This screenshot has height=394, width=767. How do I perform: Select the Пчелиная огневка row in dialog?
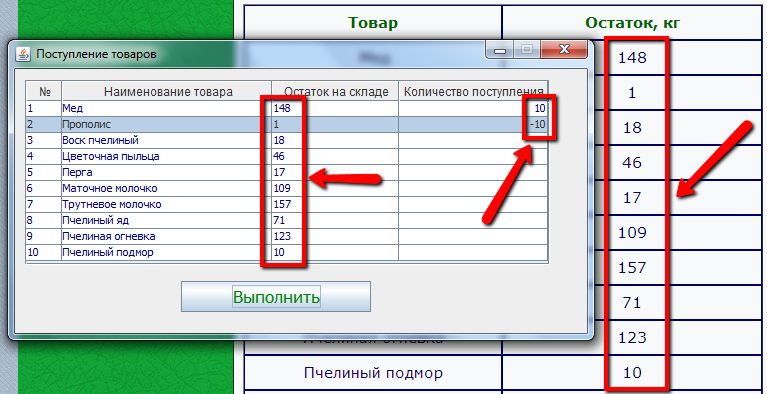click(x=287, y=236)
